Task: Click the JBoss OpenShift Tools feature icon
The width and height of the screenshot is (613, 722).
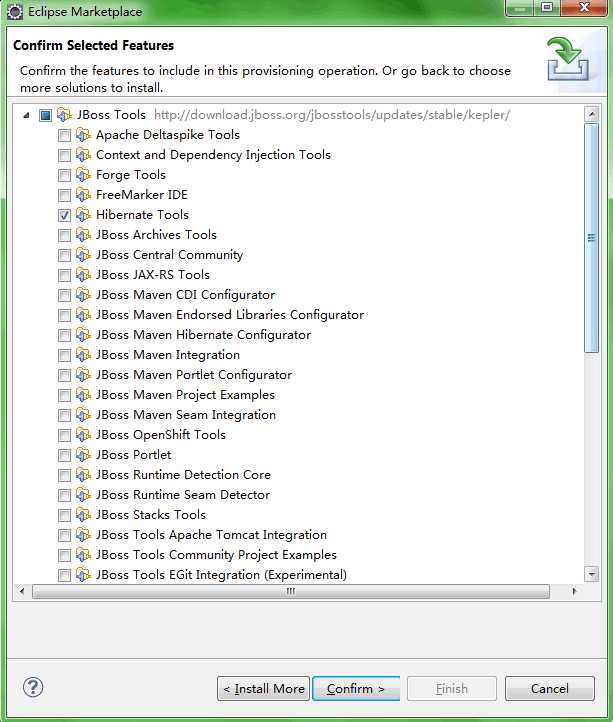Action: (x=83, y=435)
